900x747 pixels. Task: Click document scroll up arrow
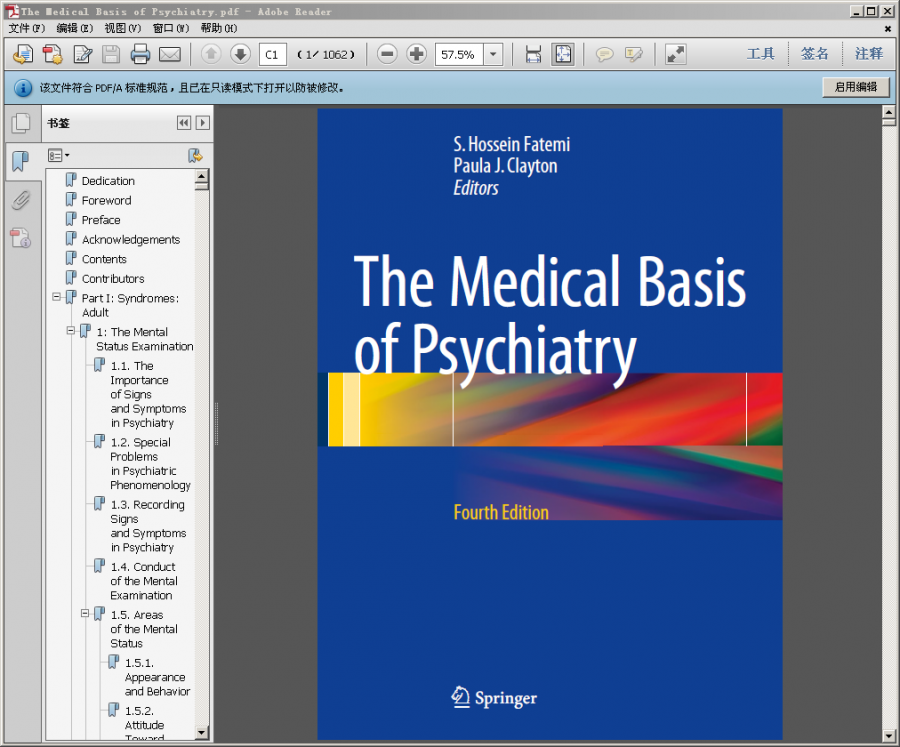click(x=889, y=112)
